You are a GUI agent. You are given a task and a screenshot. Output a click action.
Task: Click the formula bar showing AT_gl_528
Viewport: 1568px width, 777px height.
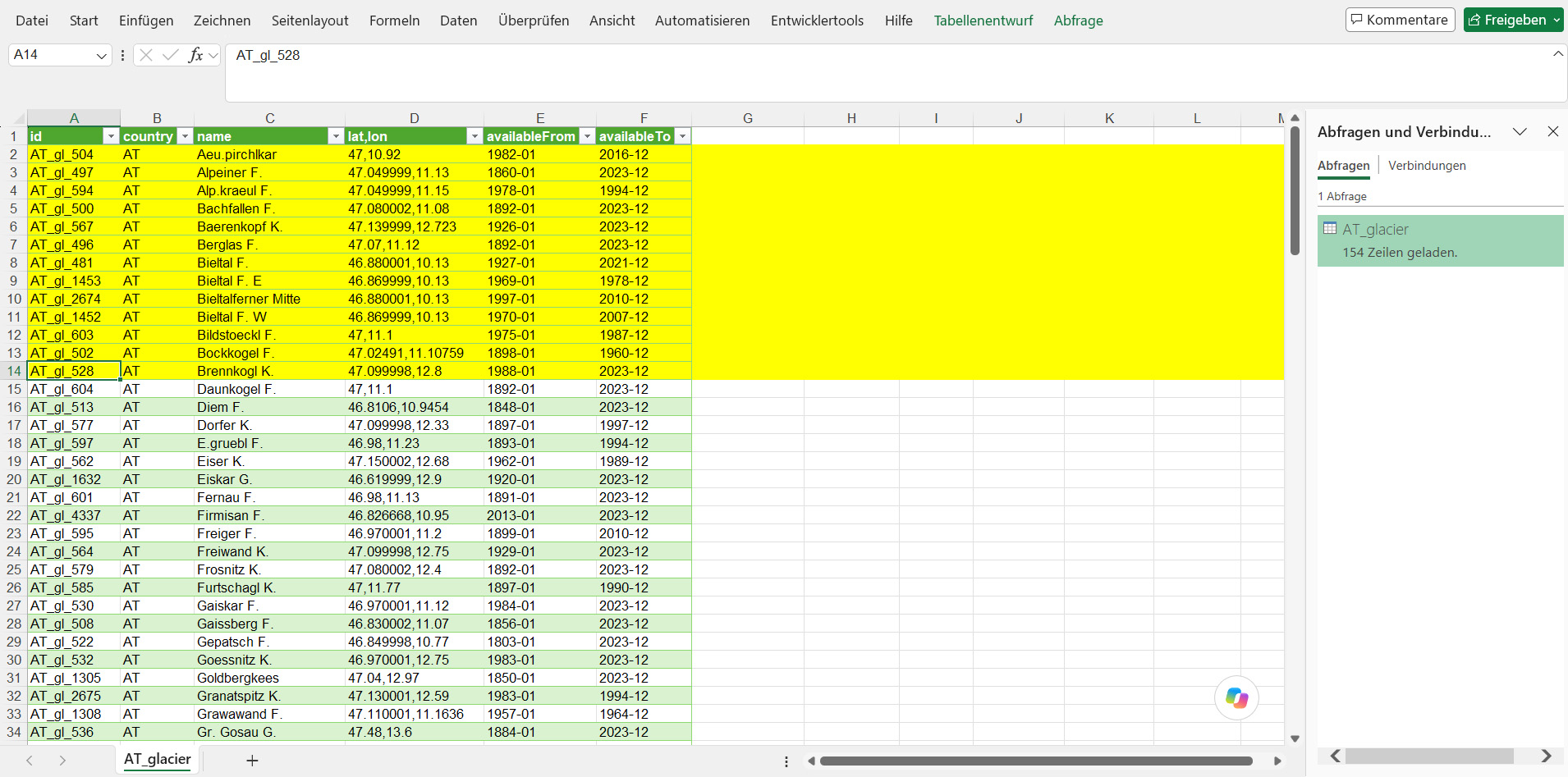pyautogui.click(x=887, y=72)
